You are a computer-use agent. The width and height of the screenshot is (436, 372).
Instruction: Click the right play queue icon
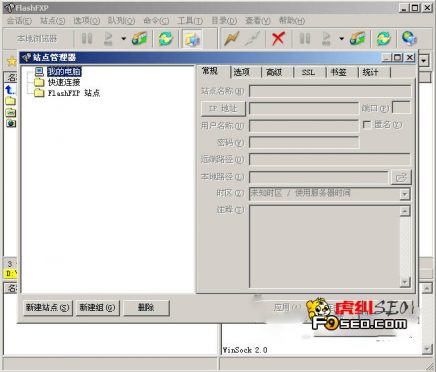326,38
